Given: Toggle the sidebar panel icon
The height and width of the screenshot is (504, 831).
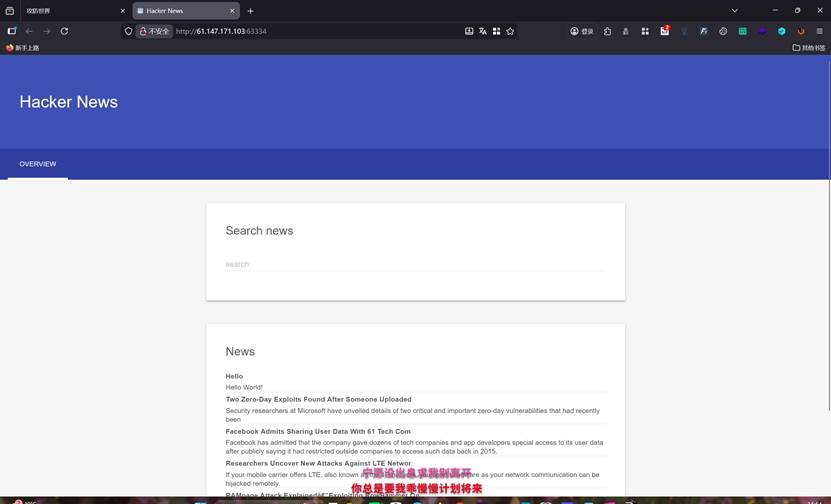Looking at the screenshot, I should 12,31.
